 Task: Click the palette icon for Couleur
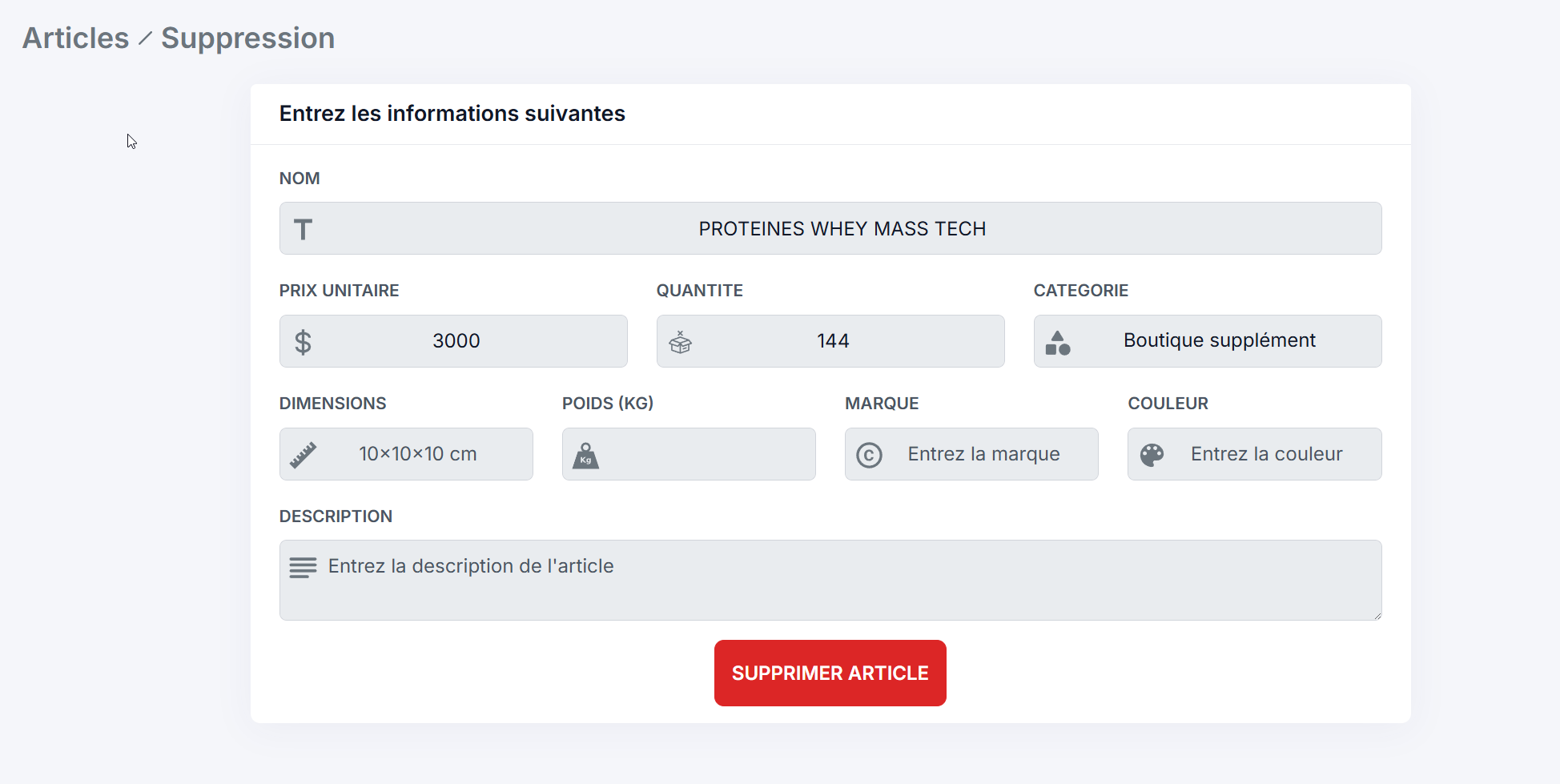(x=1152, y=455)
